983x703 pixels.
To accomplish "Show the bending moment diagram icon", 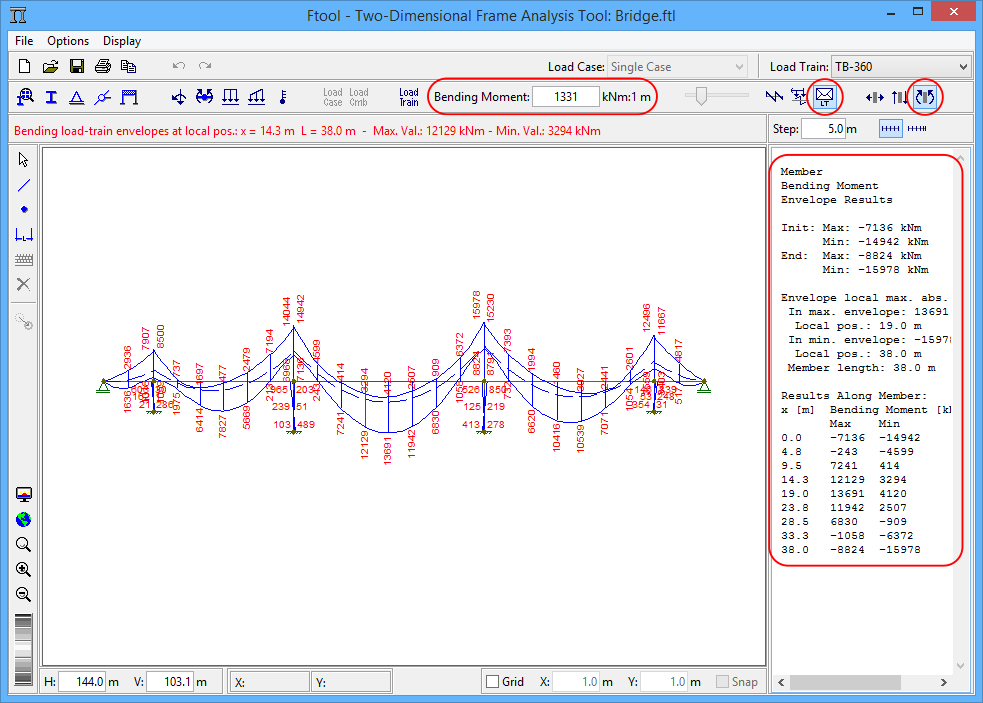I will (924, 97).
